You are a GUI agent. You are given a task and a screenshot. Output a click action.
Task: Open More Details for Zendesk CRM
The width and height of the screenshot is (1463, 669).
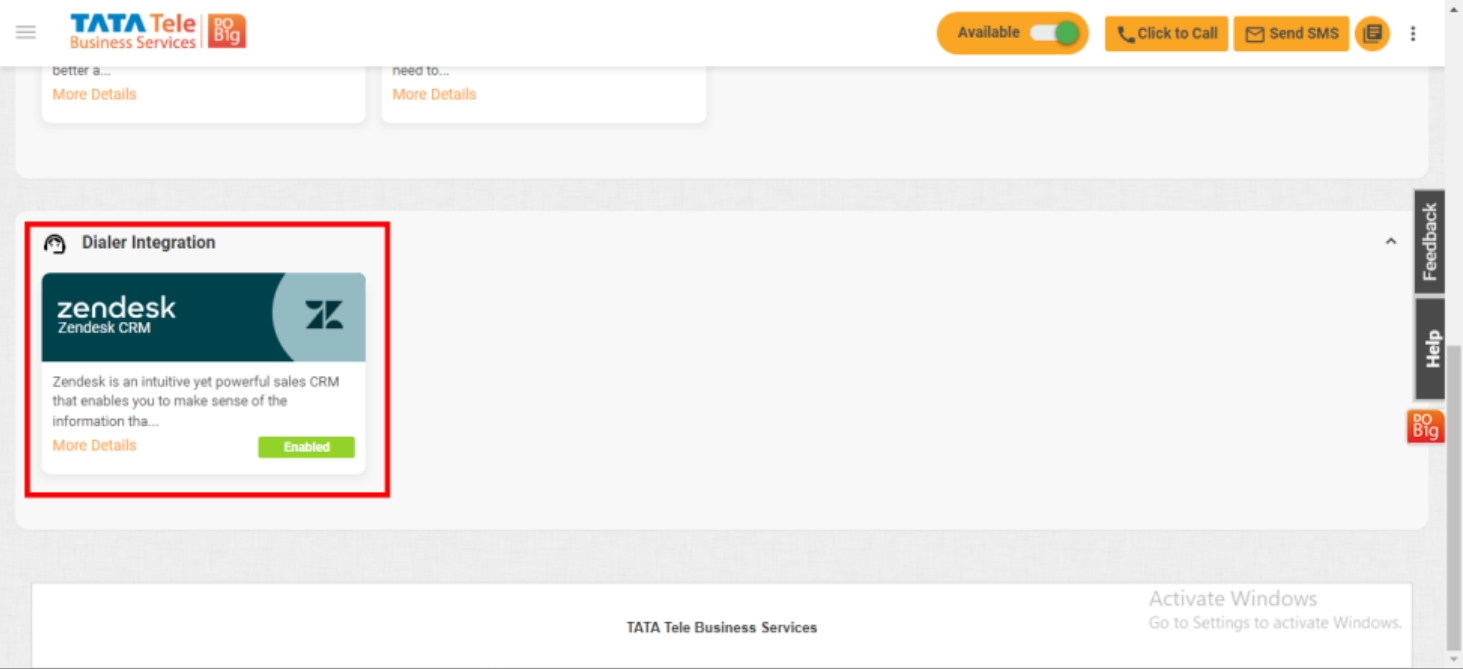pos(94,445)
